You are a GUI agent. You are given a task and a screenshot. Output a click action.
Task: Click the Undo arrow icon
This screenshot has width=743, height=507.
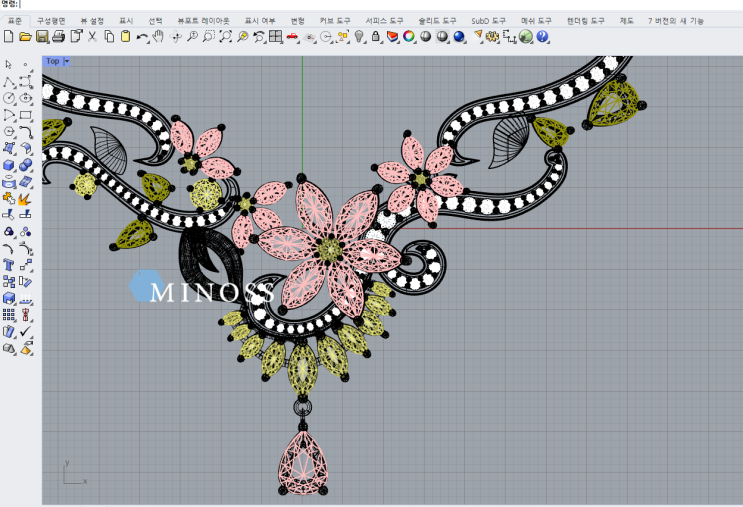(x=142, y=37)
